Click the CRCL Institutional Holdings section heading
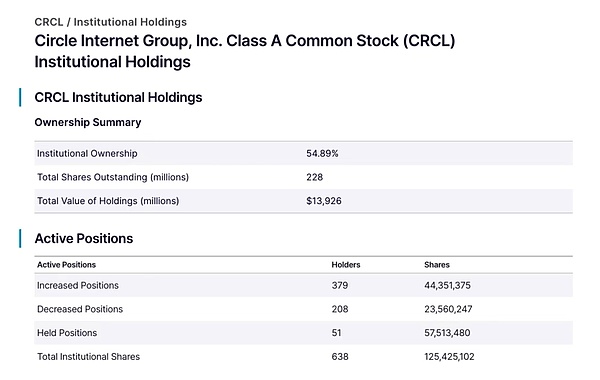The width and height of the screenshot is (600, 380). [118, 98]
